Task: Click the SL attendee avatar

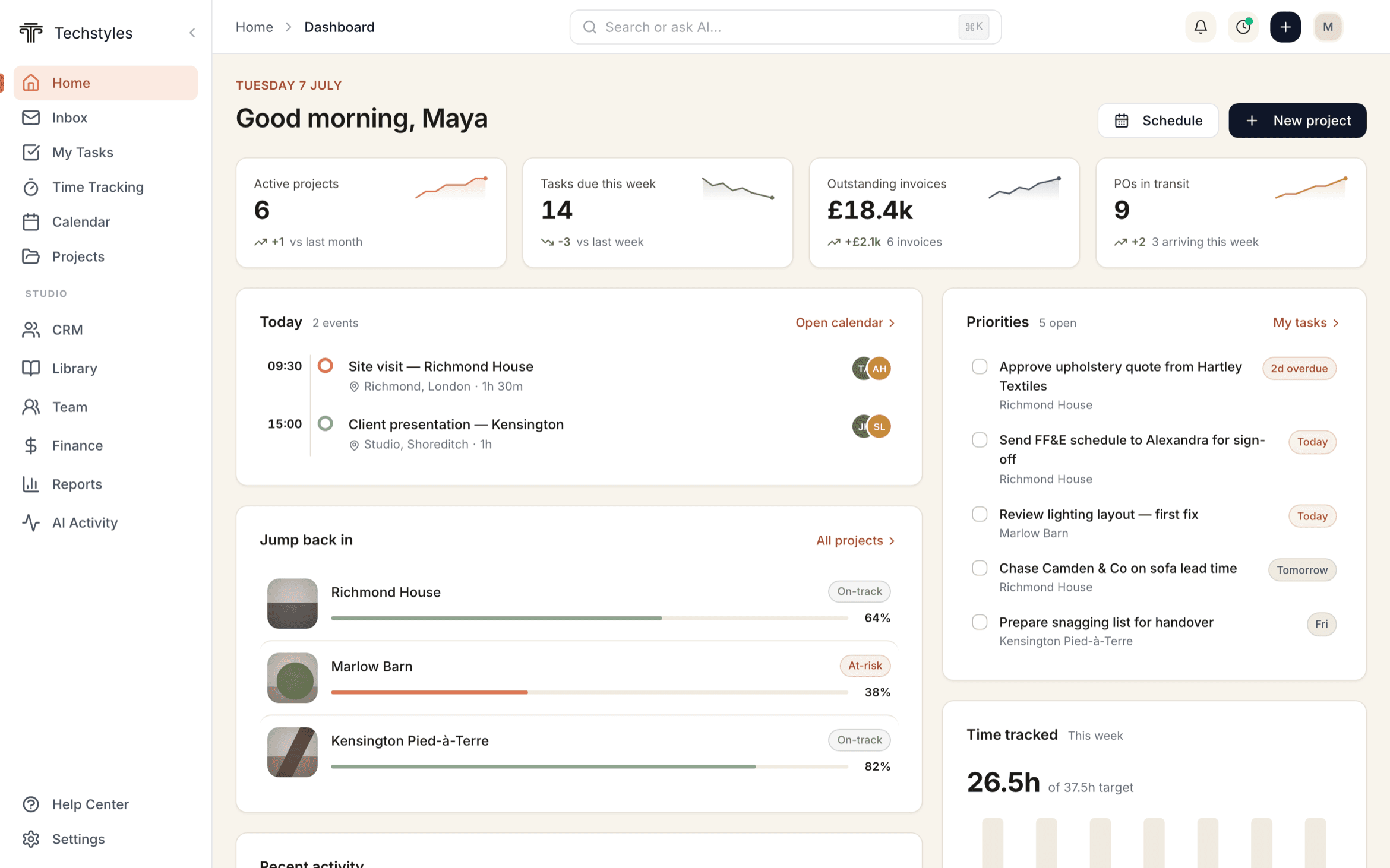Action: [x=880, y=426]
